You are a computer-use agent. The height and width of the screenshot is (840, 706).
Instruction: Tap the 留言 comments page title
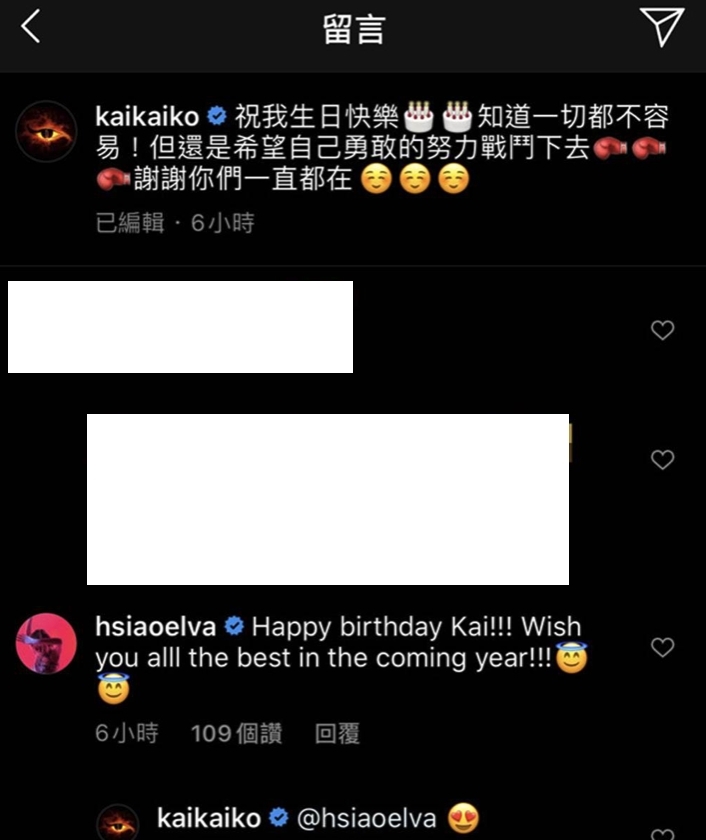coord(354,29)
